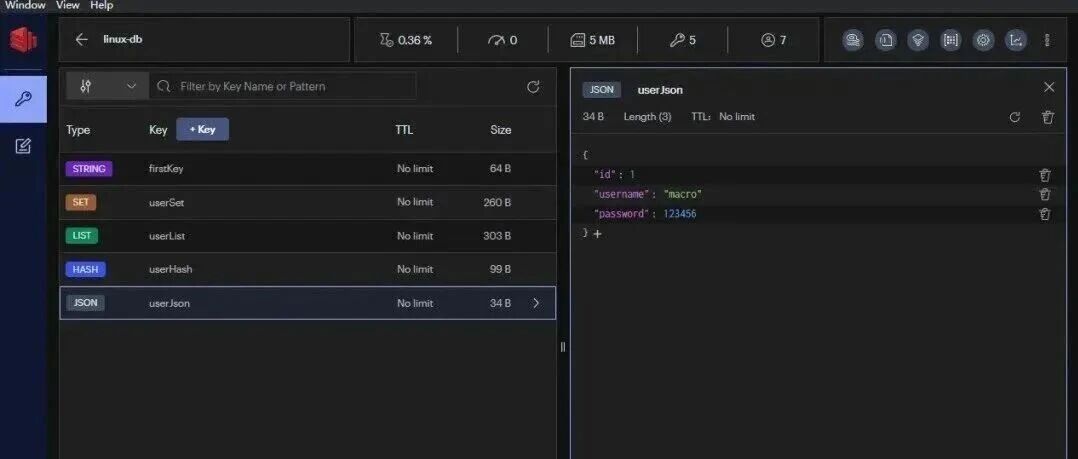Click the STRING type badge
The height and width of the screenshot is (459, 1078).
89,168
